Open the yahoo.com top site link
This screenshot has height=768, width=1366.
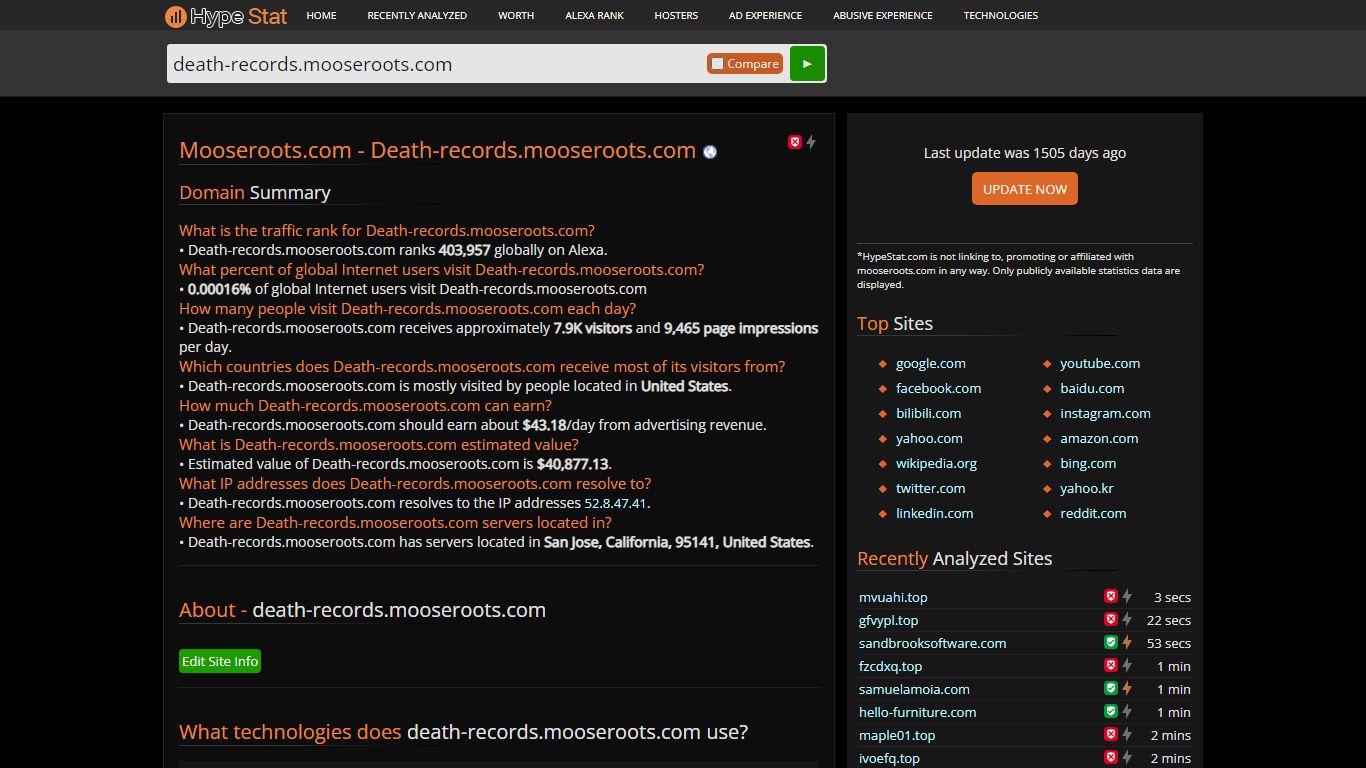coord(929,438)
